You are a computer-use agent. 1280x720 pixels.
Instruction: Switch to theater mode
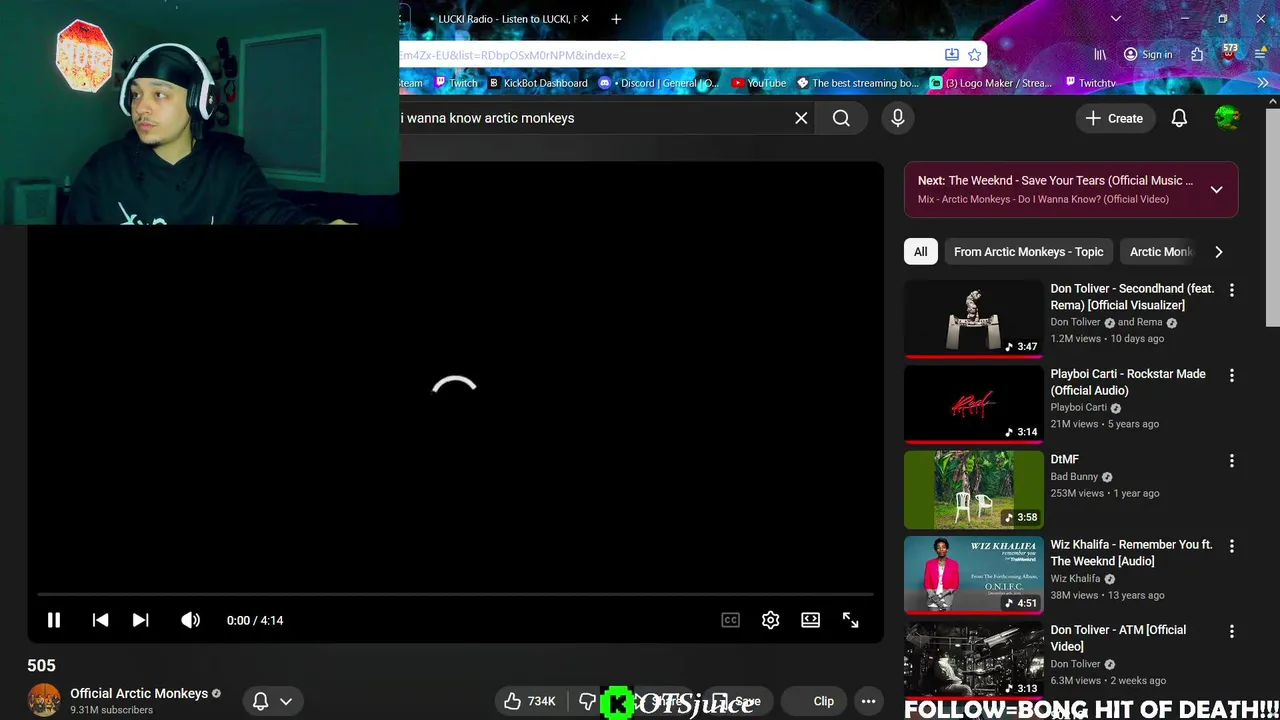(811, 620)
